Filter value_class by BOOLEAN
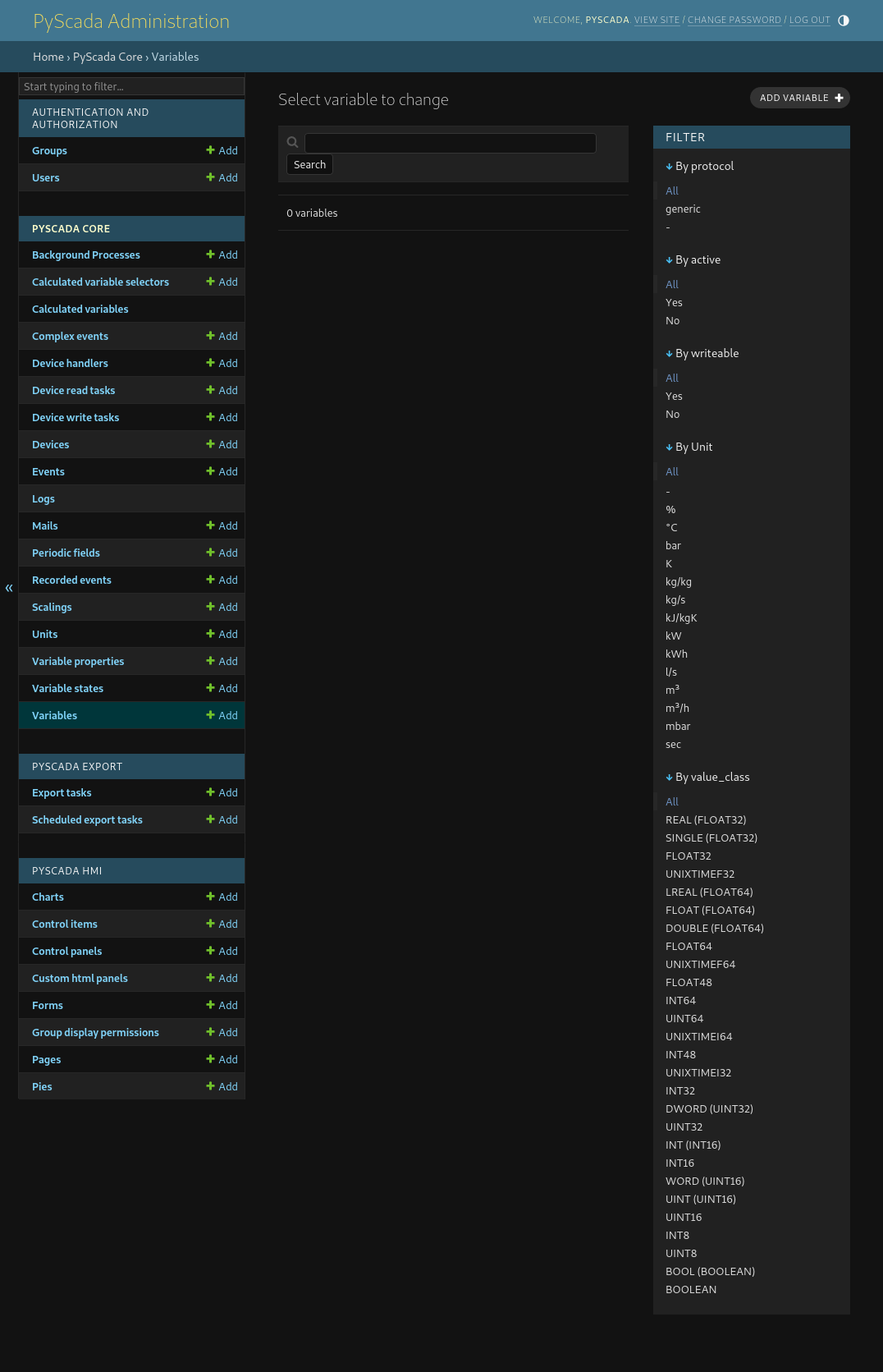Image resolution: width=883 pixels, height=1372 pixels. (x=691, y=1289)
